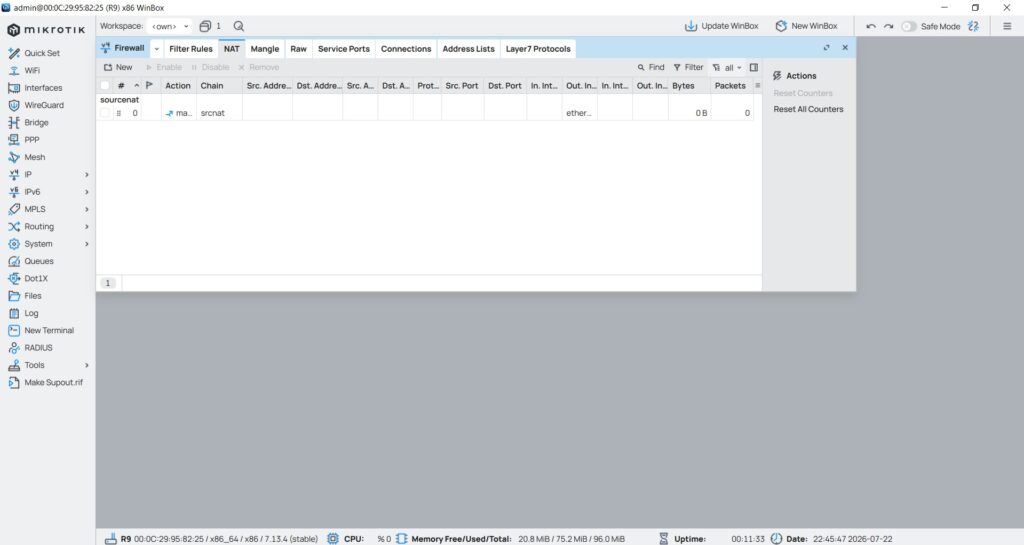Open the PPP section

pos(31,140)
